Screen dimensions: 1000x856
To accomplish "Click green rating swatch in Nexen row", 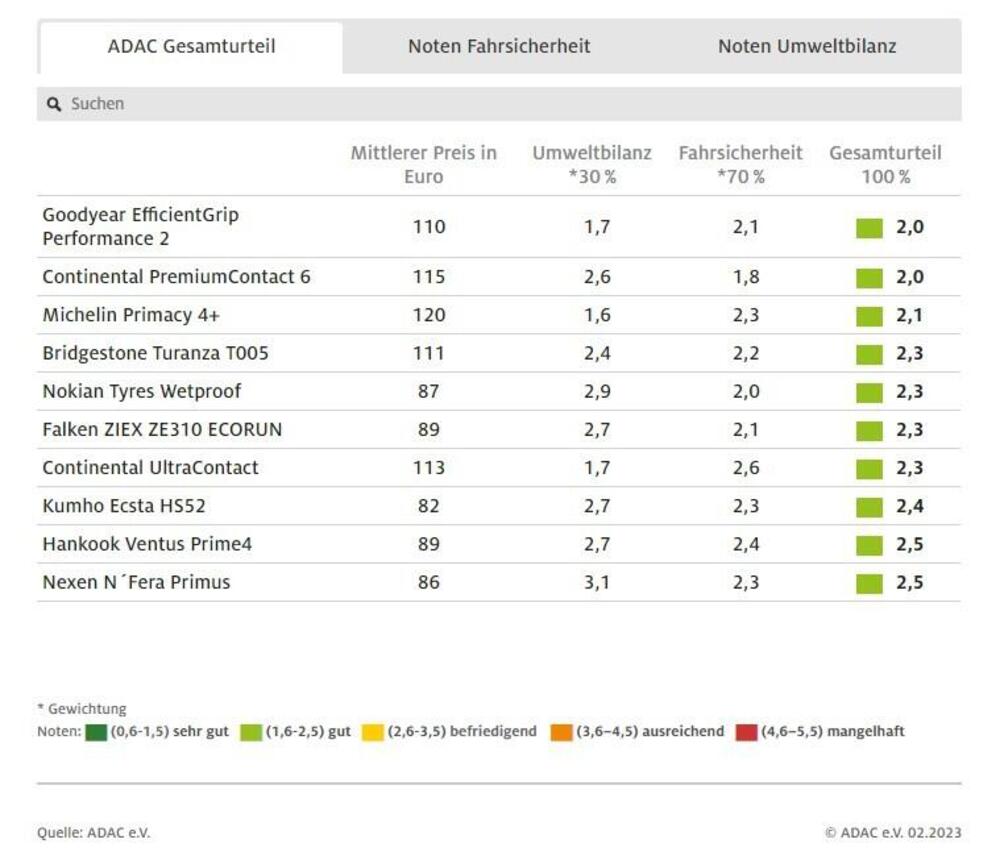I will (x=869, y=584).
